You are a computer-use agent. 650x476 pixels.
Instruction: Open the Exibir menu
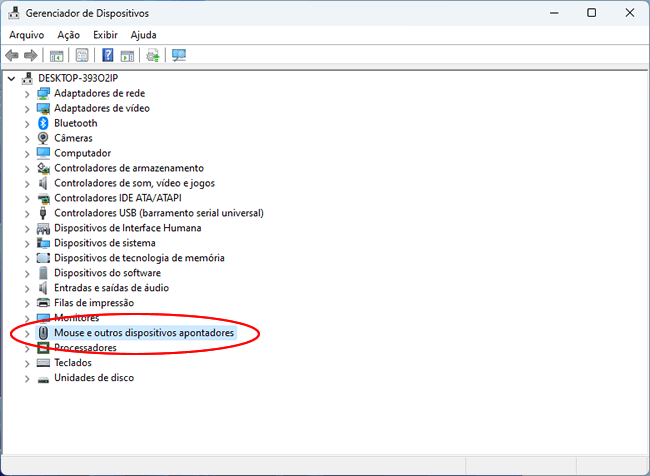point(105,35)
